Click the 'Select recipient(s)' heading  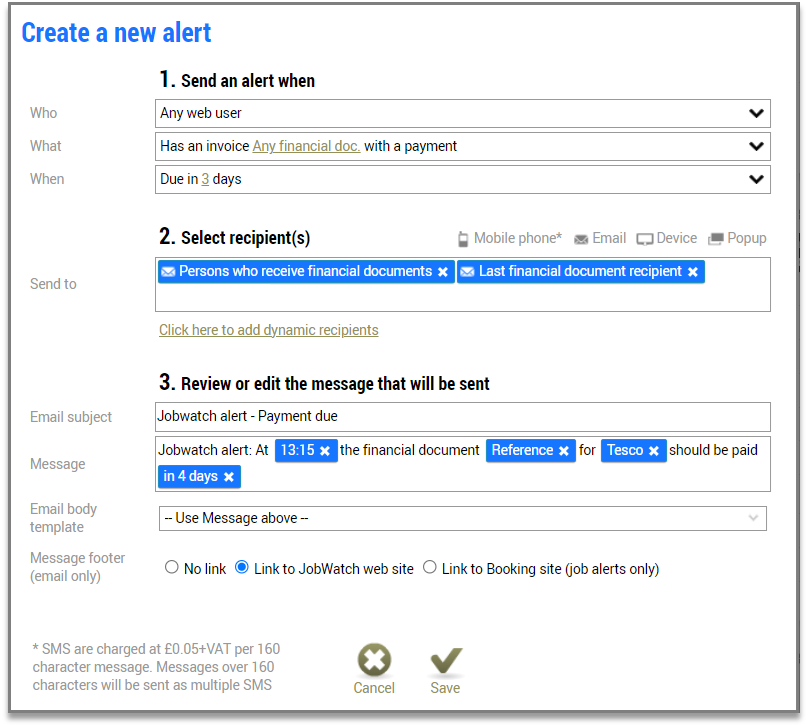[x=245, y=238]
